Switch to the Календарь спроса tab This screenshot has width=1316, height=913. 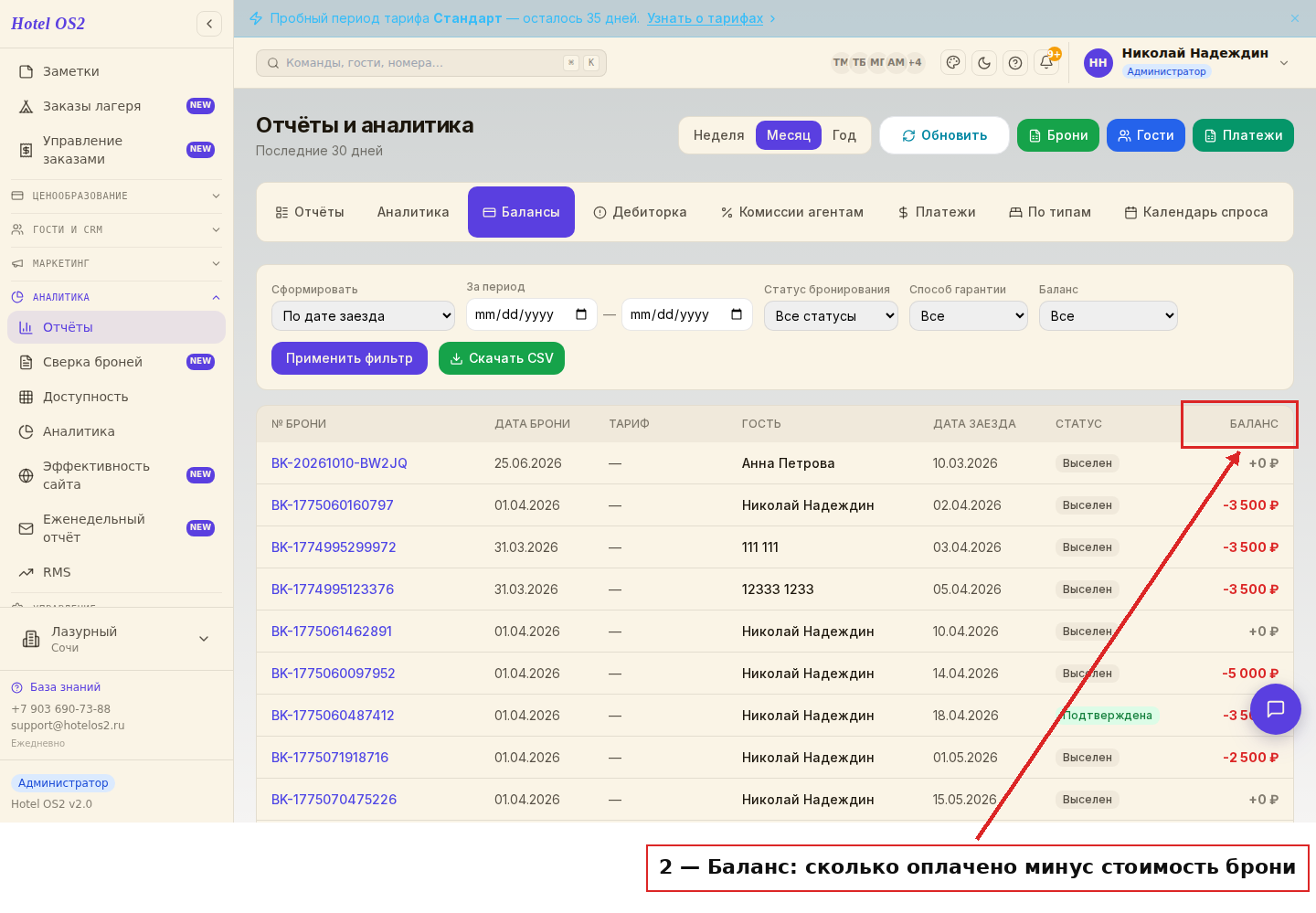[1196, 212]
